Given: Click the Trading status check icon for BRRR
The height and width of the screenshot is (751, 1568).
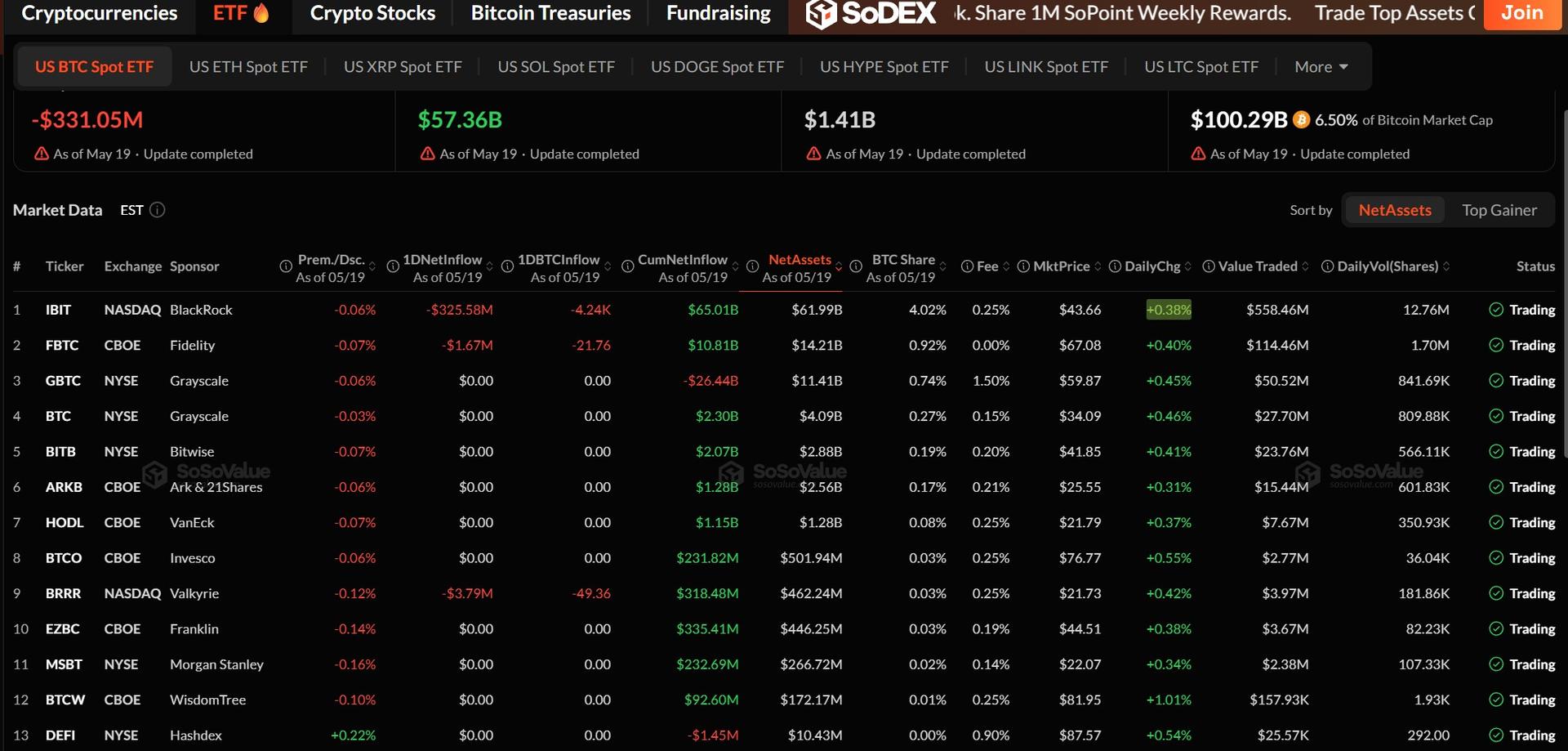Looking at the screenshot, I should tap(1496, 593).
